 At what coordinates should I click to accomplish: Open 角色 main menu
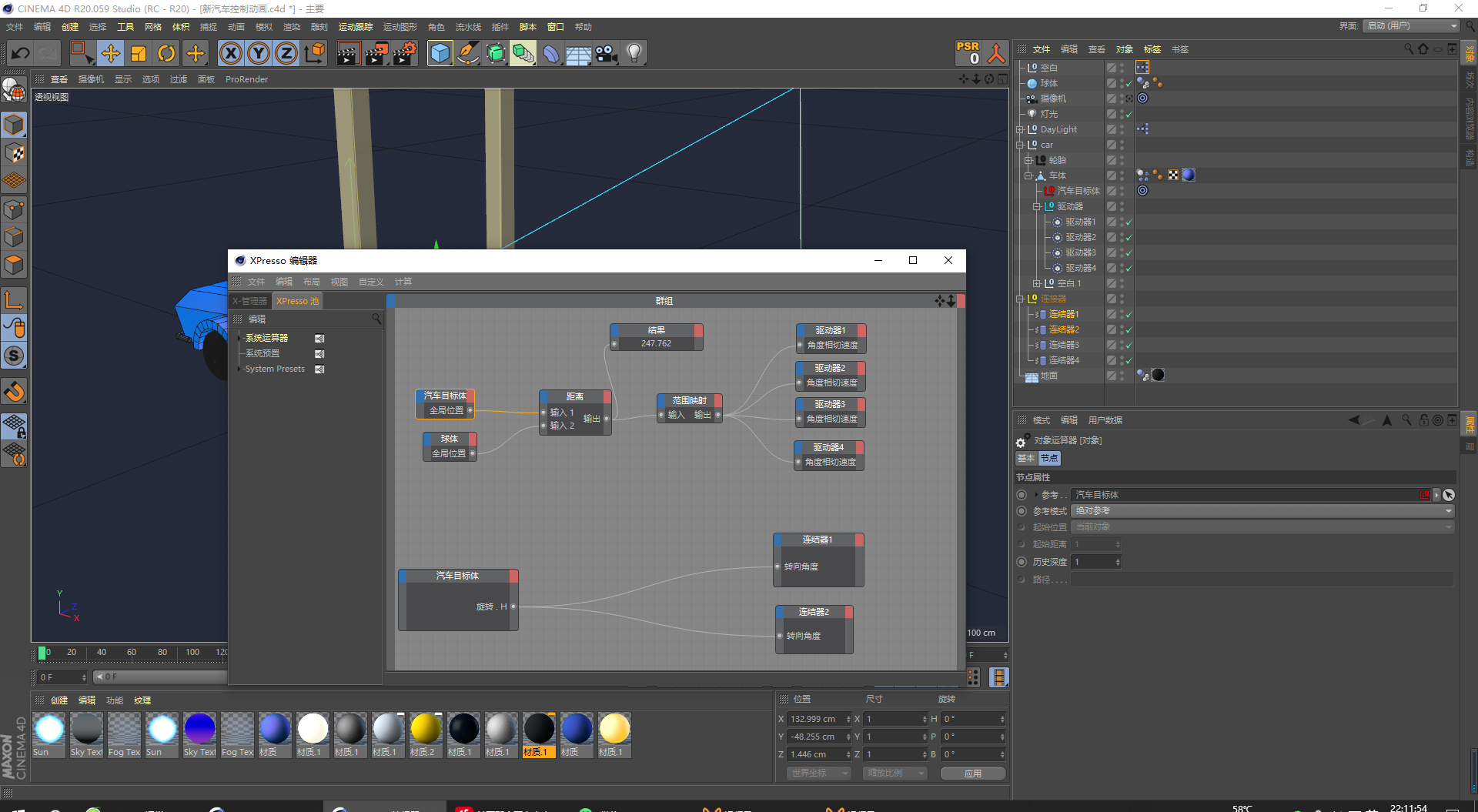(x=436, y=27)
